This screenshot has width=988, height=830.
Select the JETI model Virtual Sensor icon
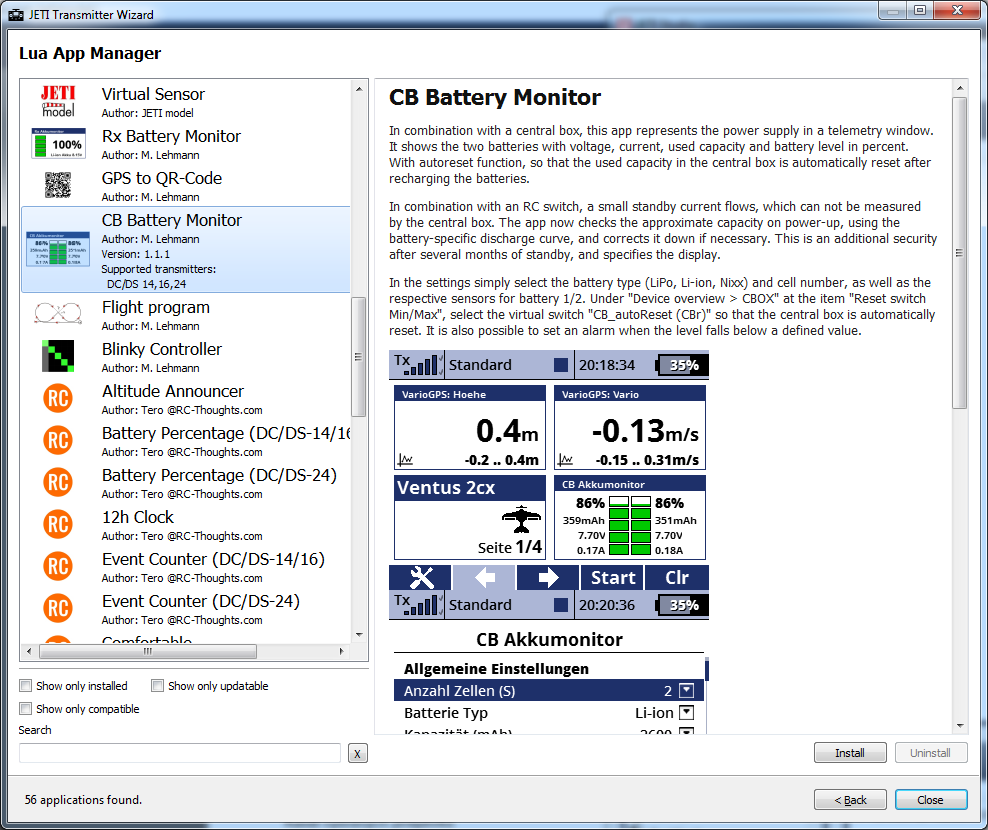coord(58,101)
